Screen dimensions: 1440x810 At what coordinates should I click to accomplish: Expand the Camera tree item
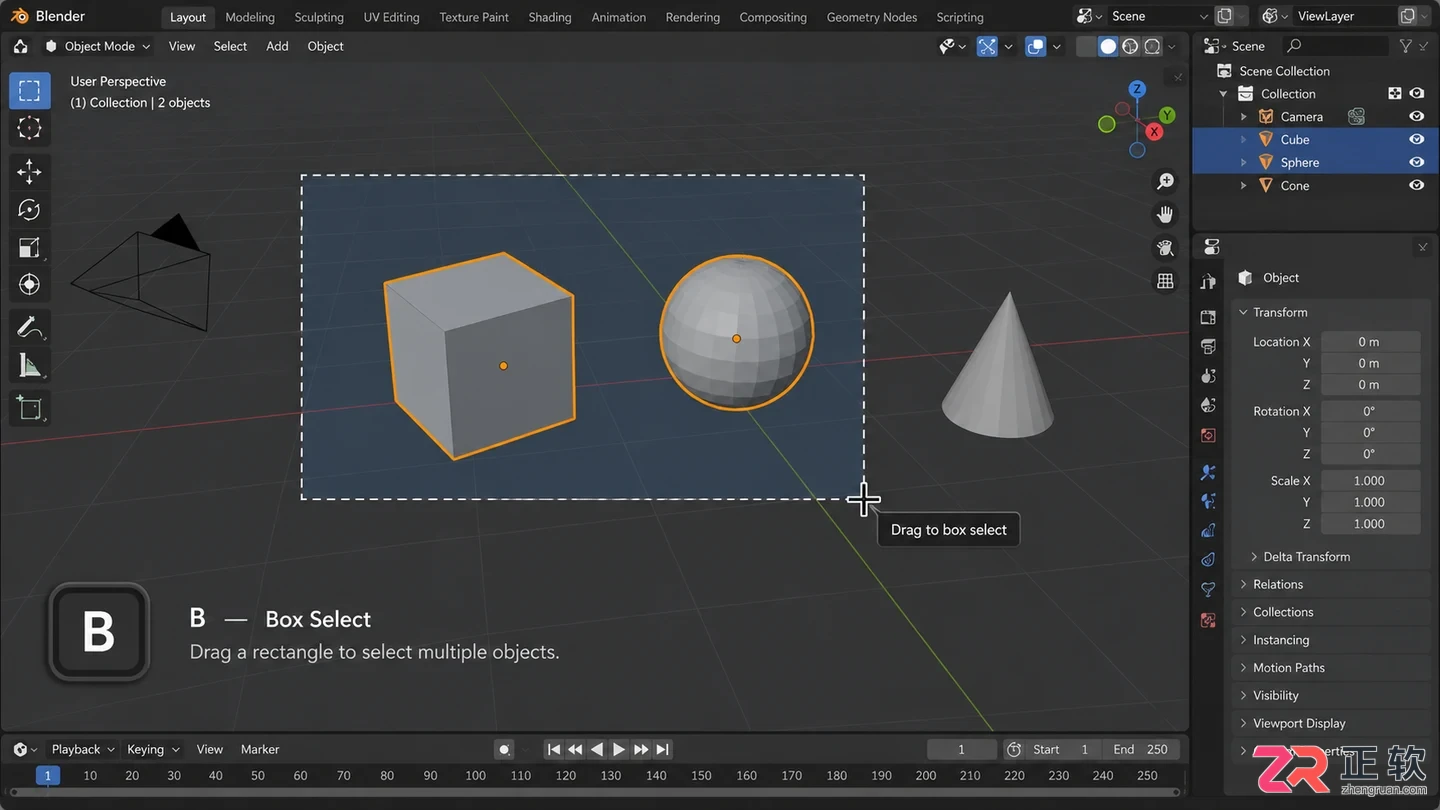click(x=1244, y=117)
